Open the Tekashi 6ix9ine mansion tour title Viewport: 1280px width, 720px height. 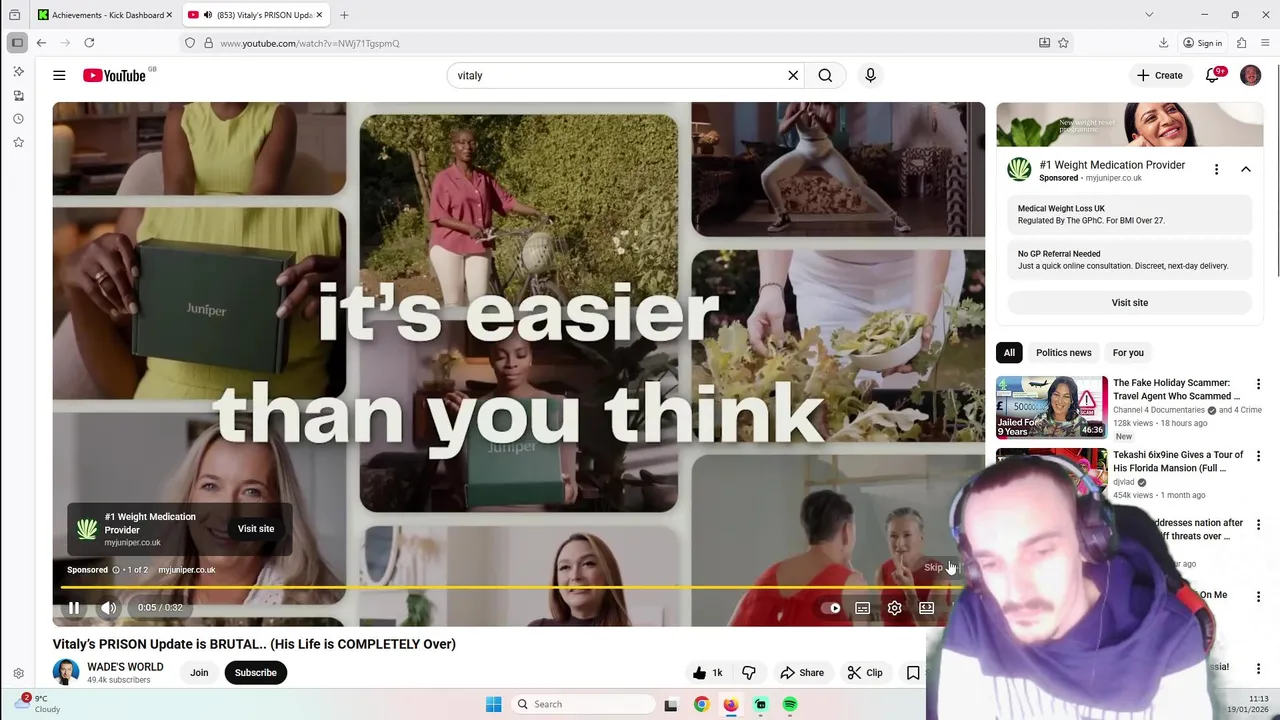pyautogui.click(x=1178, y=462)
